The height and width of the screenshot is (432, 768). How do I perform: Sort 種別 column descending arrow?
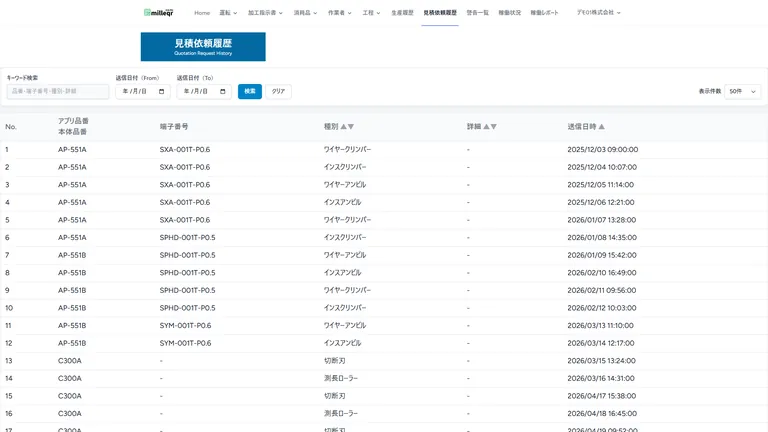351,126
